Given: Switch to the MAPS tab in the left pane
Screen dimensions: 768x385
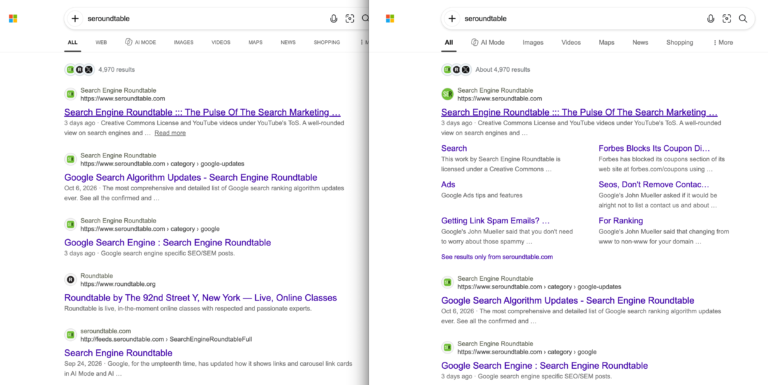Looking at the screenshot, I should click(x=255, y=43).
